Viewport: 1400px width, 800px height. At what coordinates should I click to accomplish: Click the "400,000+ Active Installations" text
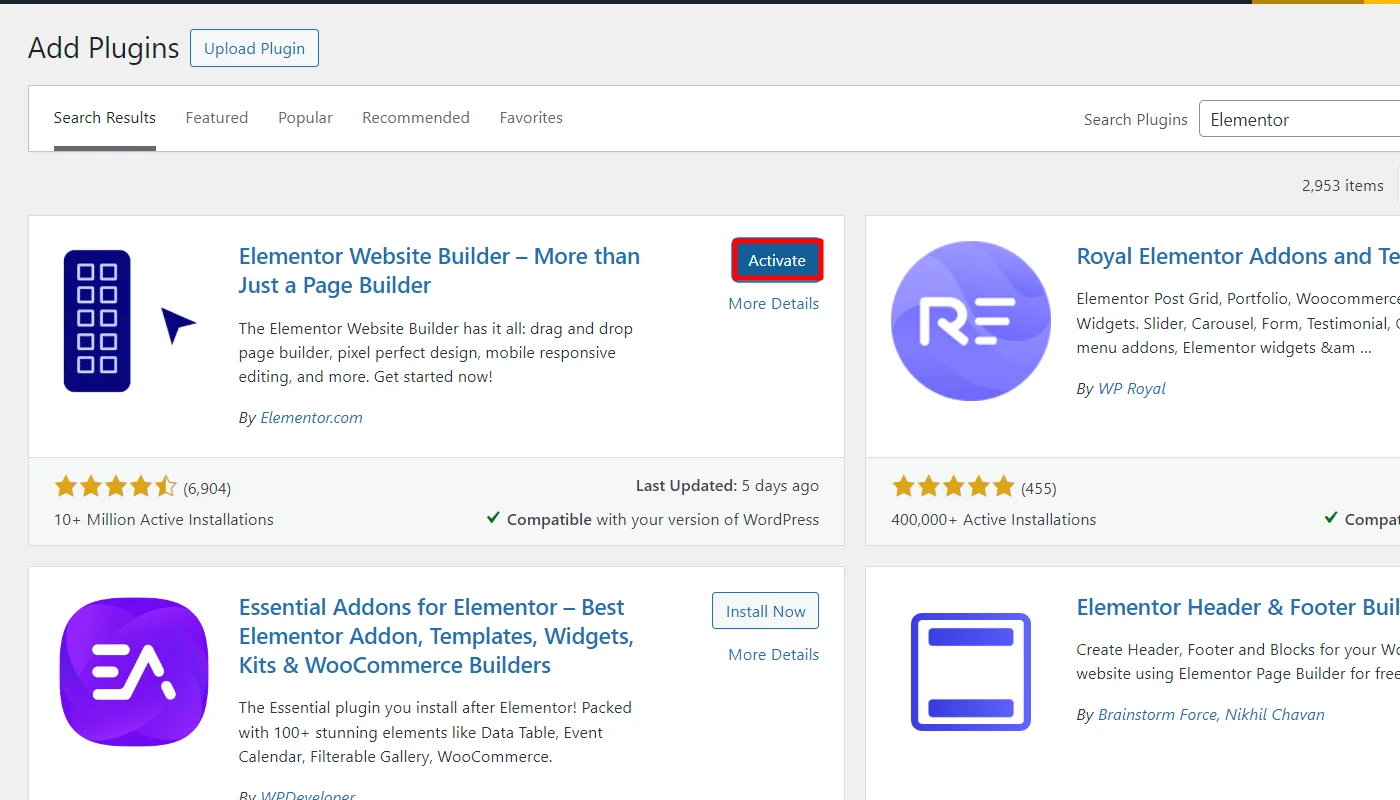click(x=994, y=519)
